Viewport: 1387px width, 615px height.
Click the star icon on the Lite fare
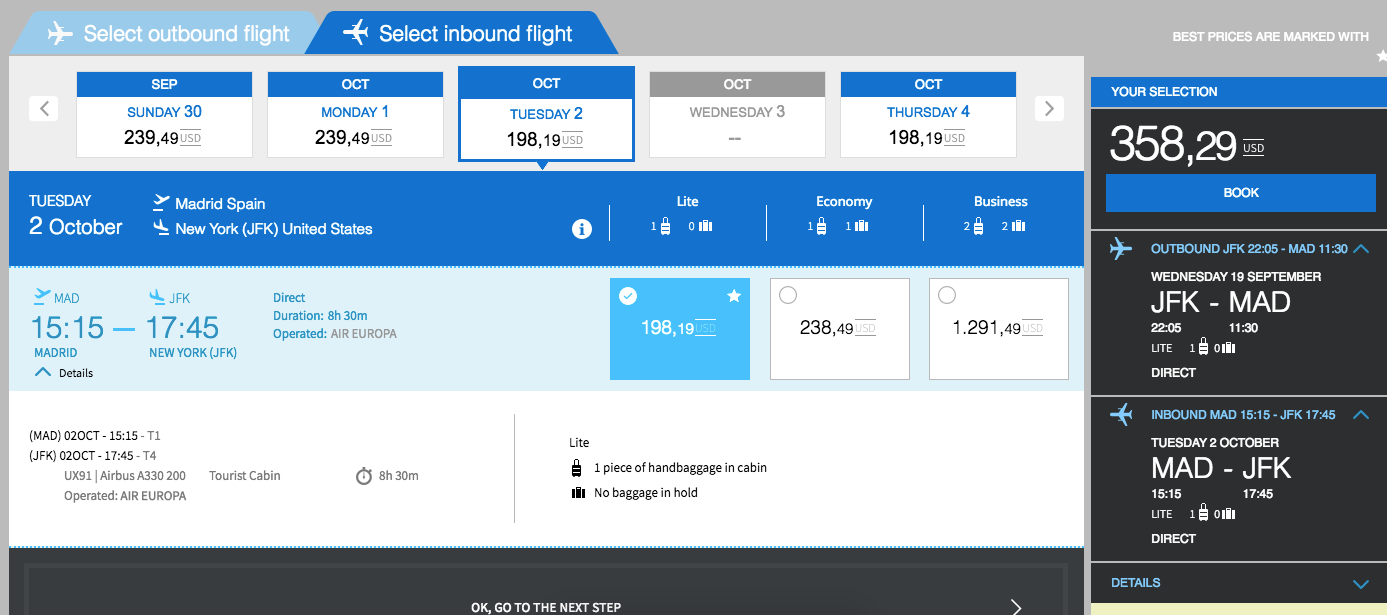[x=734, y=296]
